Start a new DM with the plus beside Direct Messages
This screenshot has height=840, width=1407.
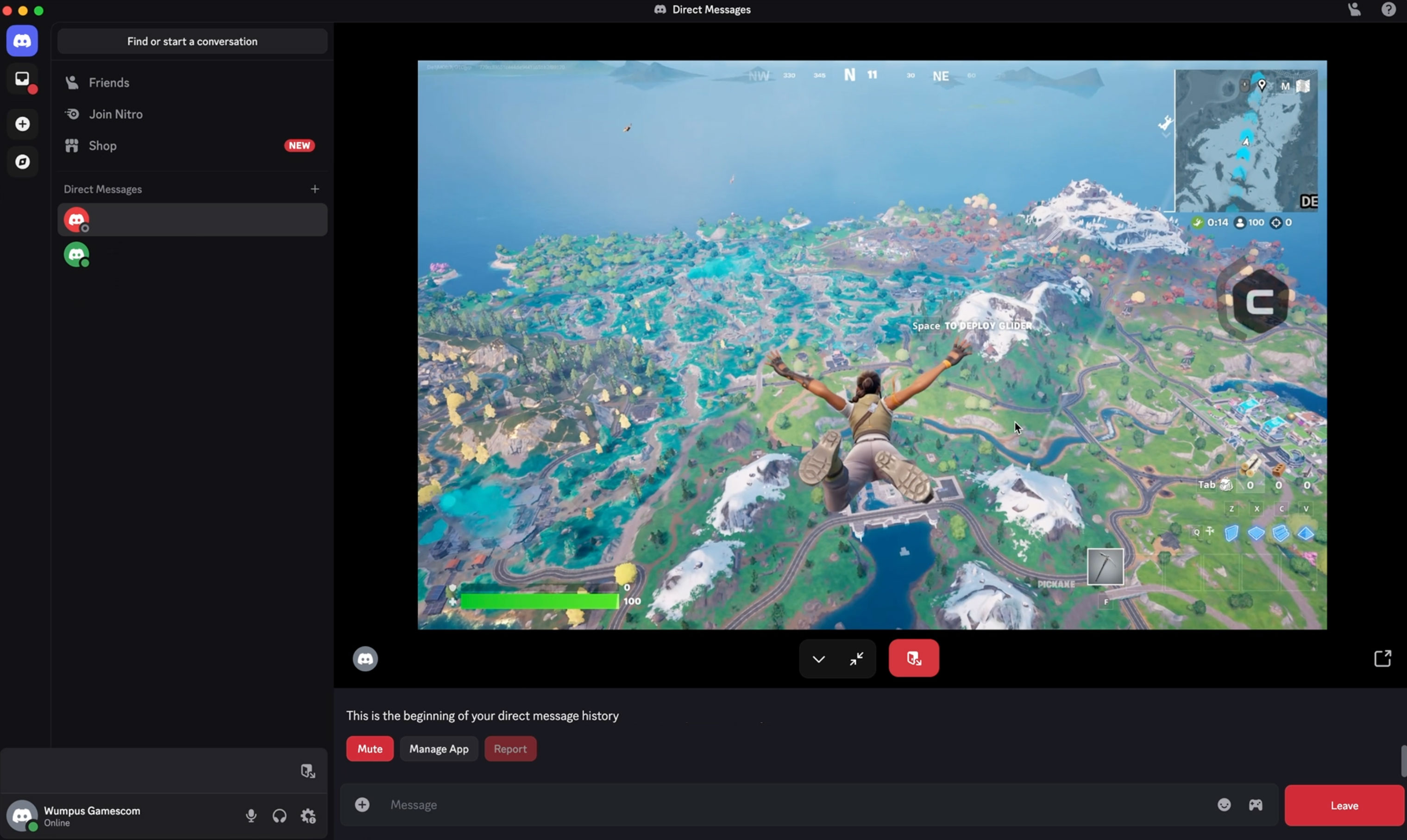(315, 188)
